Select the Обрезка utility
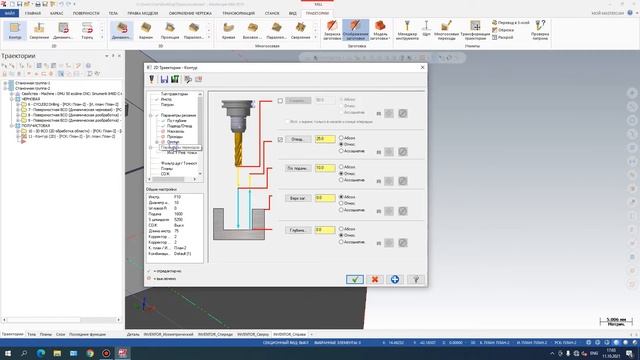 click(503, 30)
